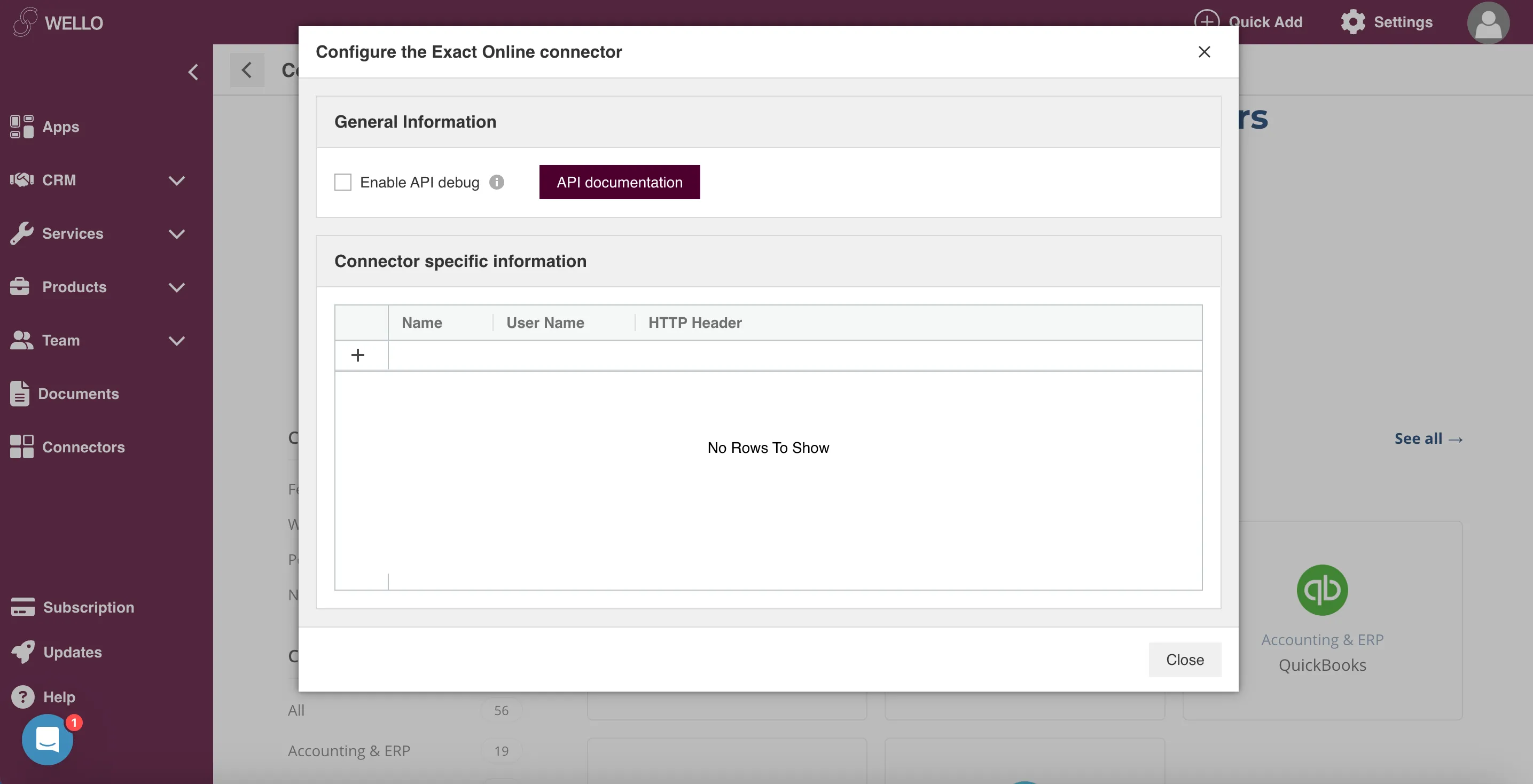Click the Subscription card icon
This screenshot has height=784, width=1533.
coord(22,607)
